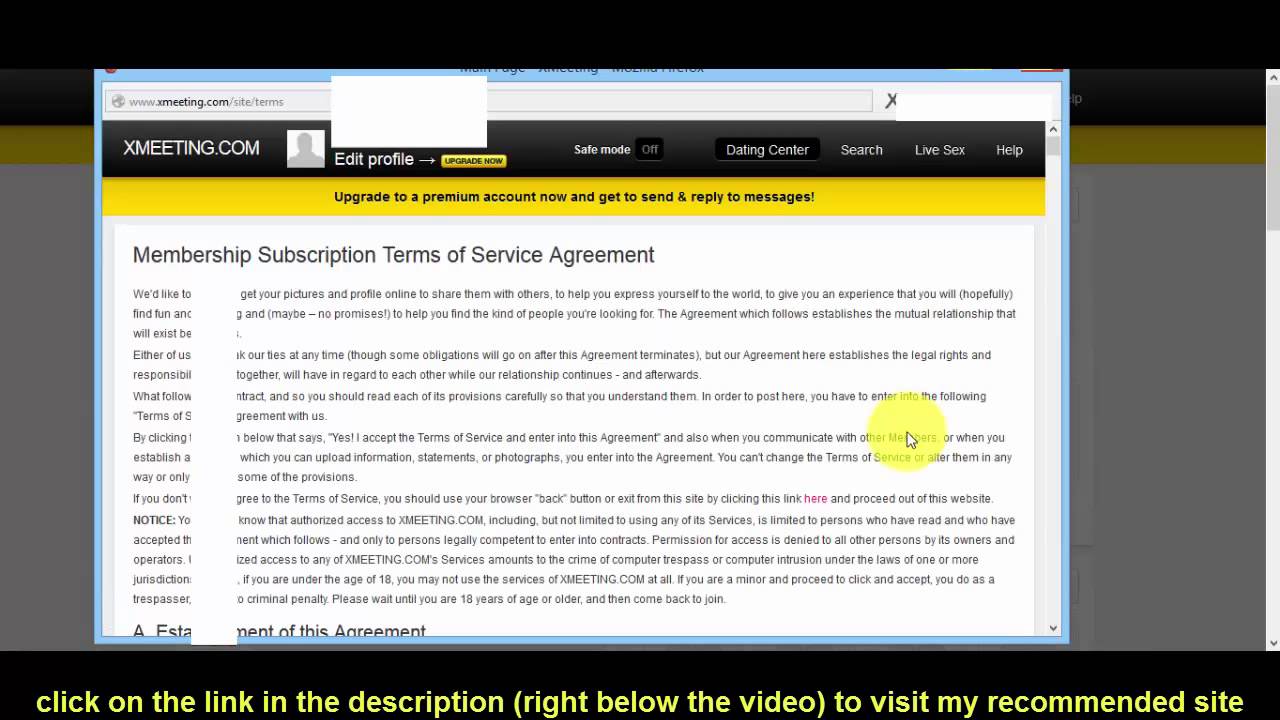Click the X stop-loading button beside address bar
The image size is (1280, 720).
(x=891, y=100)
